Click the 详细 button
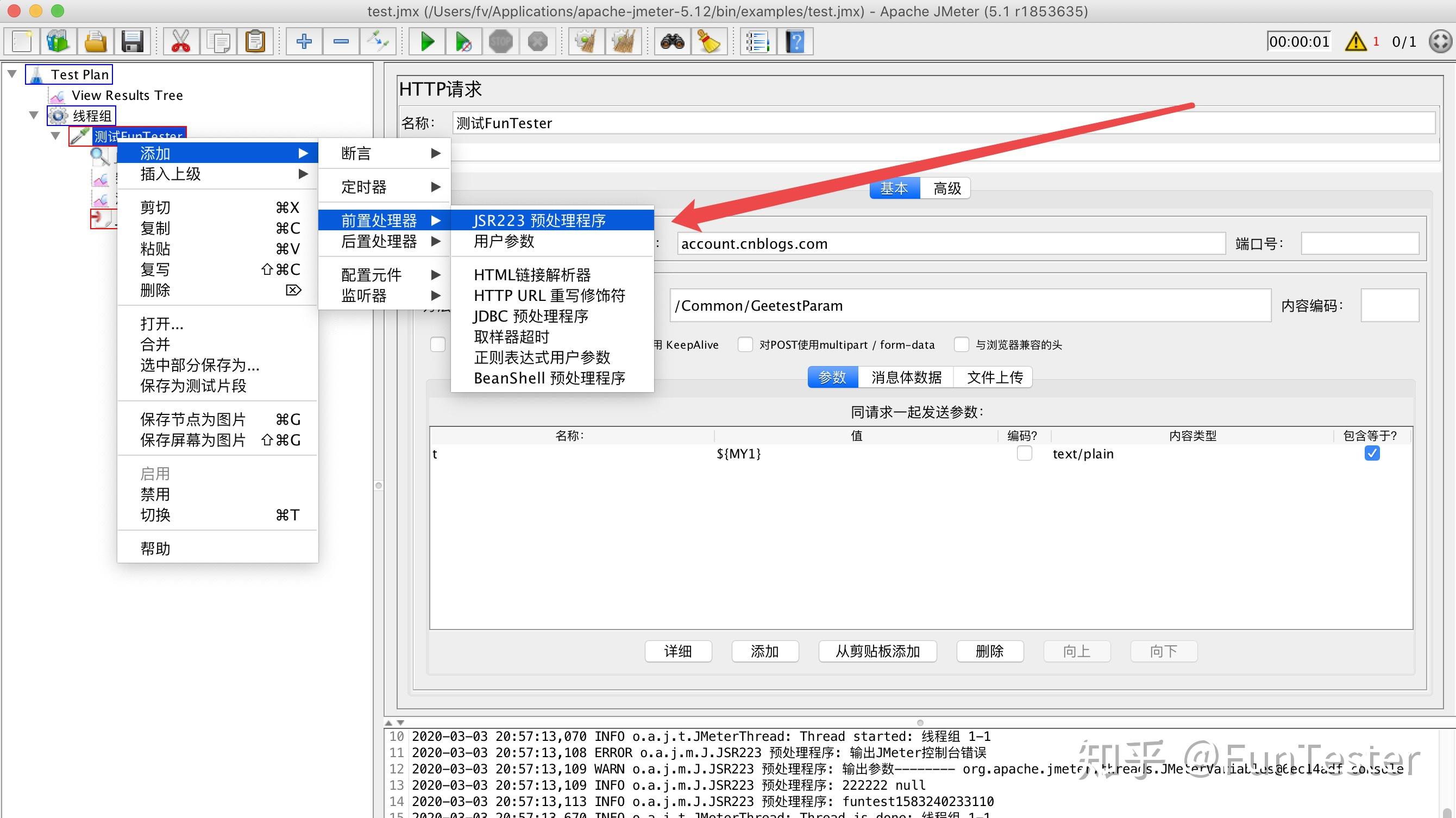 678,651
